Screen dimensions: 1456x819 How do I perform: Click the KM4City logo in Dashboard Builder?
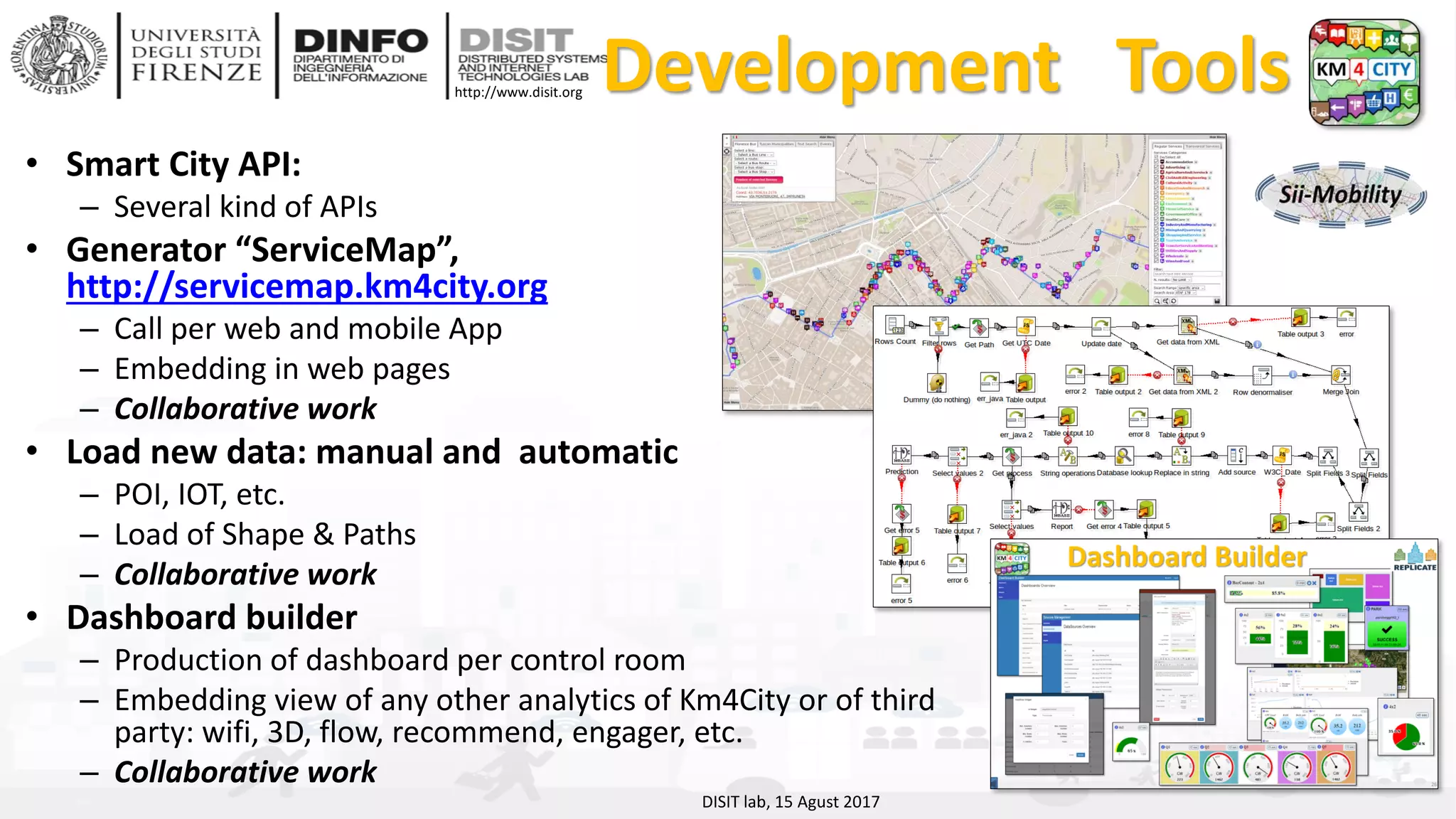(1012, 559)
